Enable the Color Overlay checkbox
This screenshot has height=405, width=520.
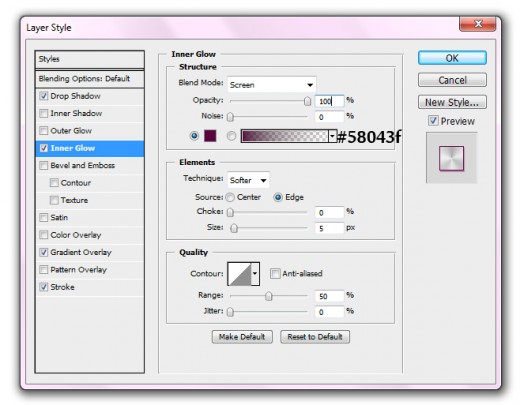pyautogui.click(x=44, y=235)
